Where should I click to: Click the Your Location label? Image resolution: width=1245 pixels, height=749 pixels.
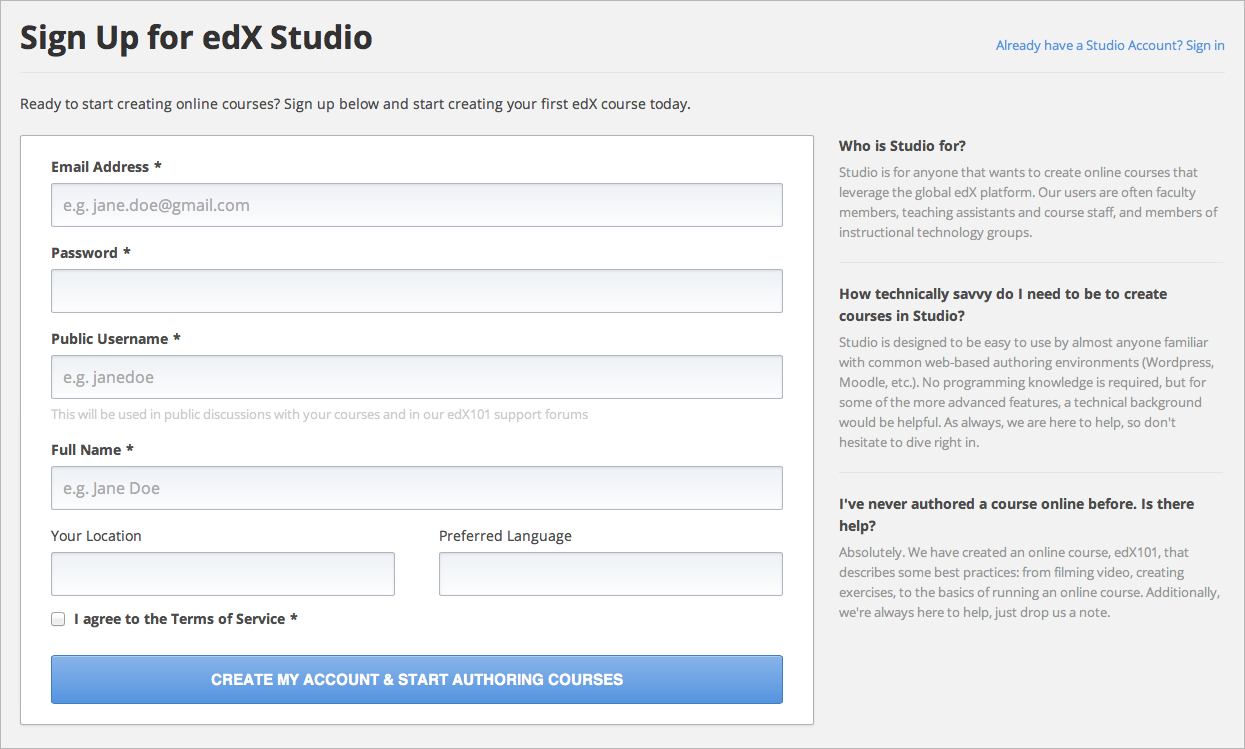pos(96,536)
